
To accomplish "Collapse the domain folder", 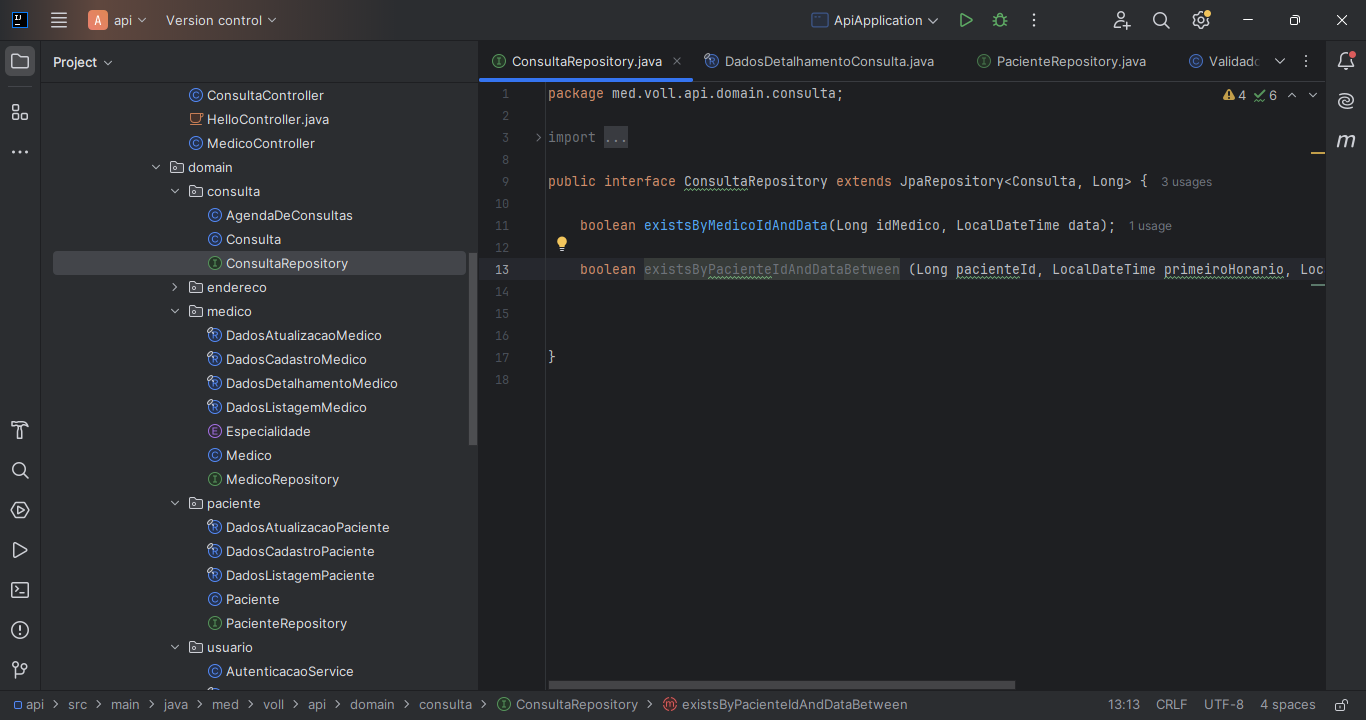I will [156, 167].
